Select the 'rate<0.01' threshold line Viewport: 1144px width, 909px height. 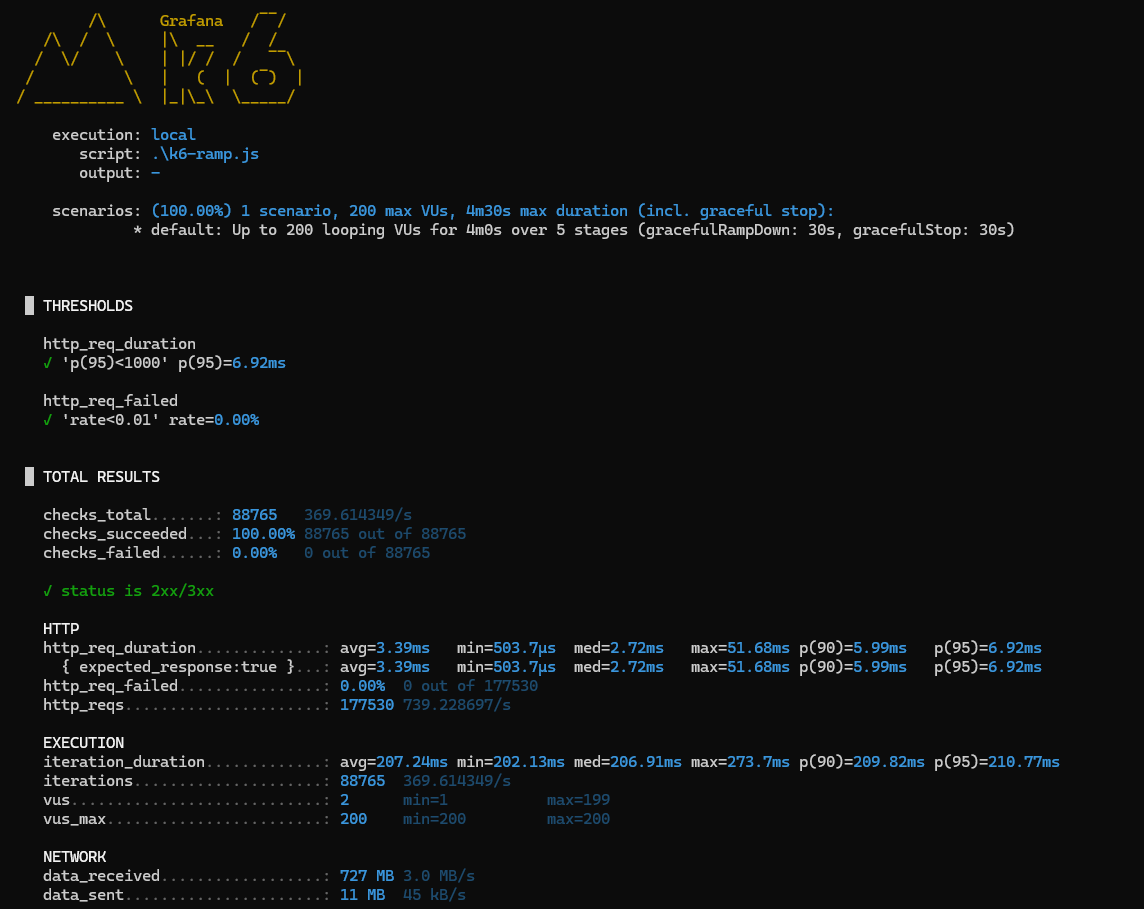151,419
